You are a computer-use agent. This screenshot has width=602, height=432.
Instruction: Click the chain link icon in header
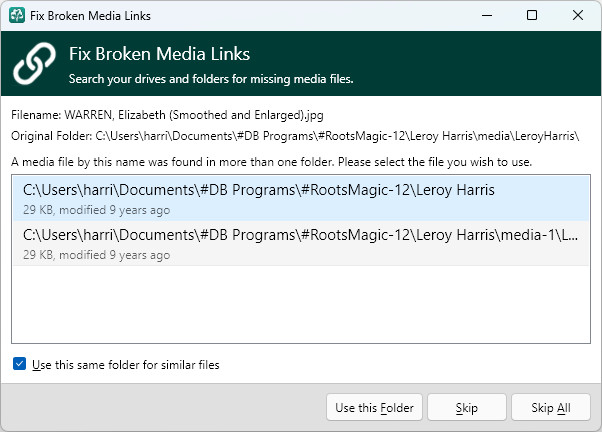point(35,63)
